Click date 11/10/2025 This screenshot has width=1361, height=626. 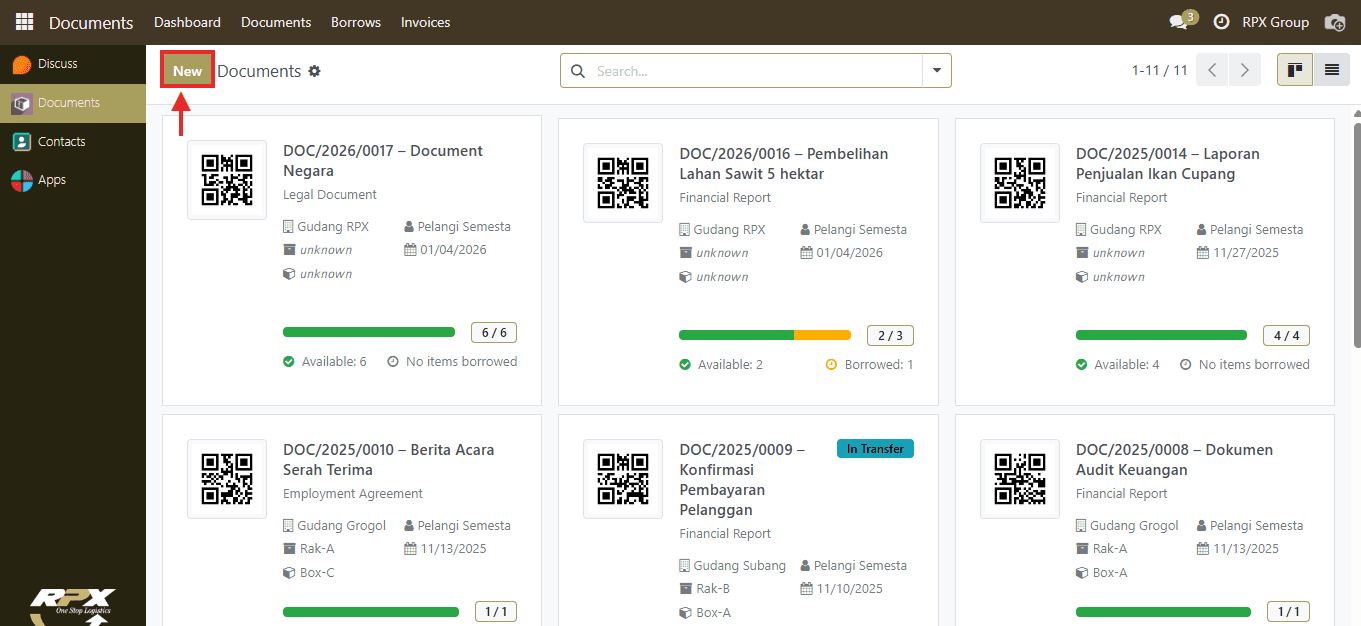(850, 589)
